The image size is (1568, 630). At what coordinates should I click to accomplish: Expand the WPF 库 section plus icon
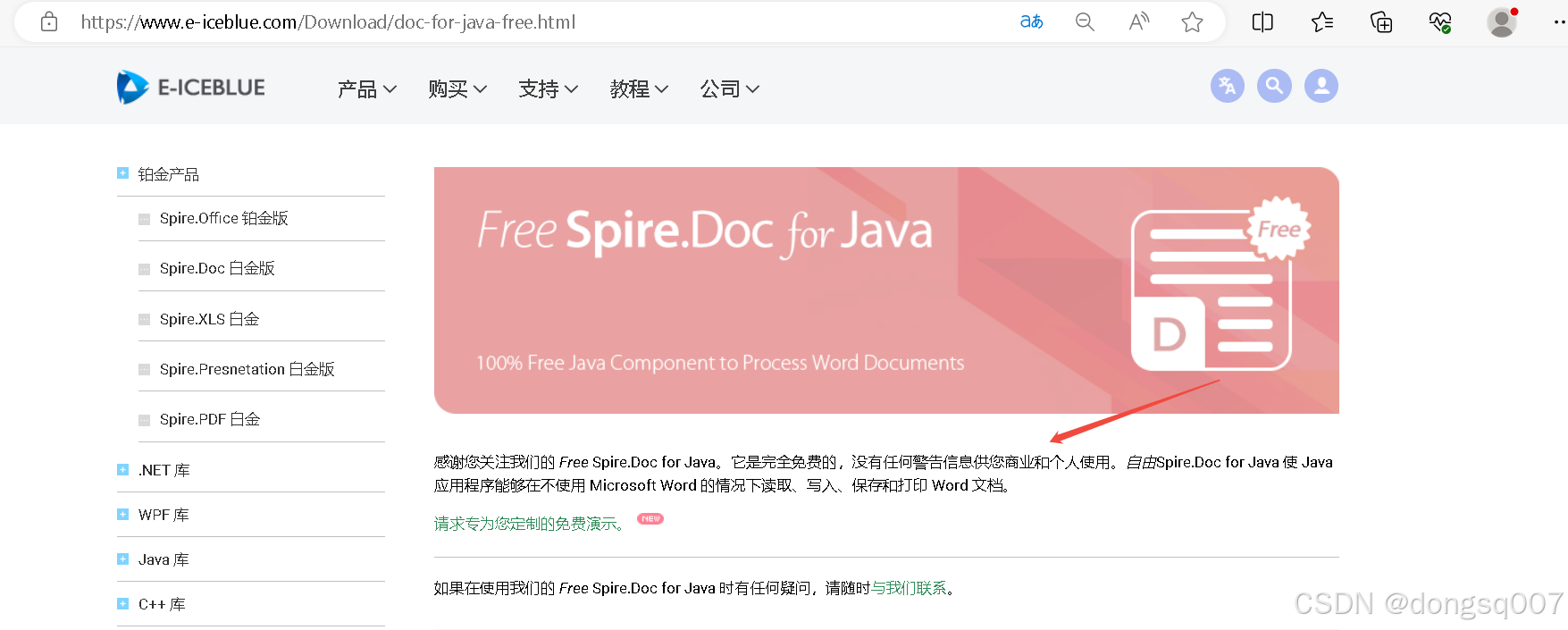(x=122, y=514)
